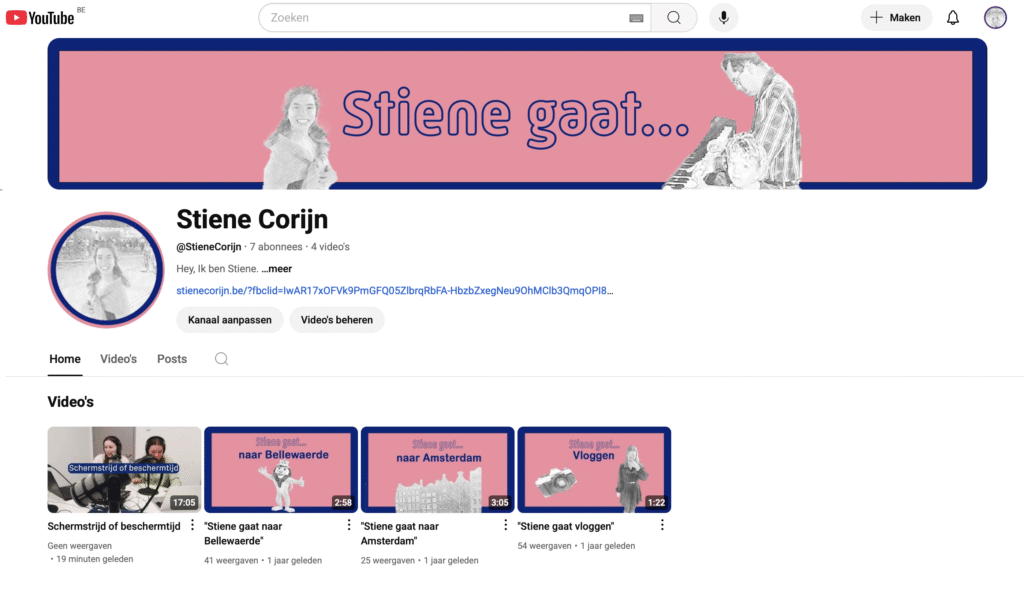Click the 19 minuten geleden text

(95, 559)
